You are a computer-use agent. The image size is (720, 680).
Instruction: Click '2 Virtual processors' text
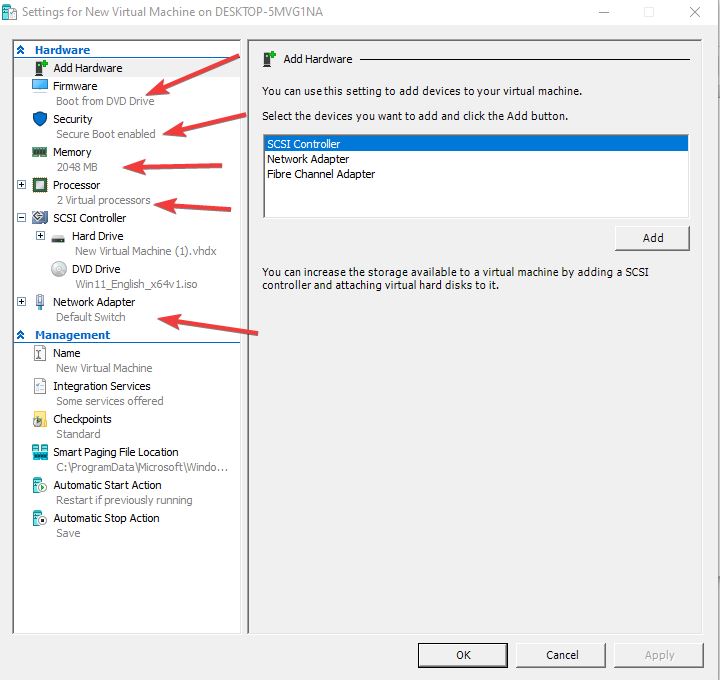point(103,200)
